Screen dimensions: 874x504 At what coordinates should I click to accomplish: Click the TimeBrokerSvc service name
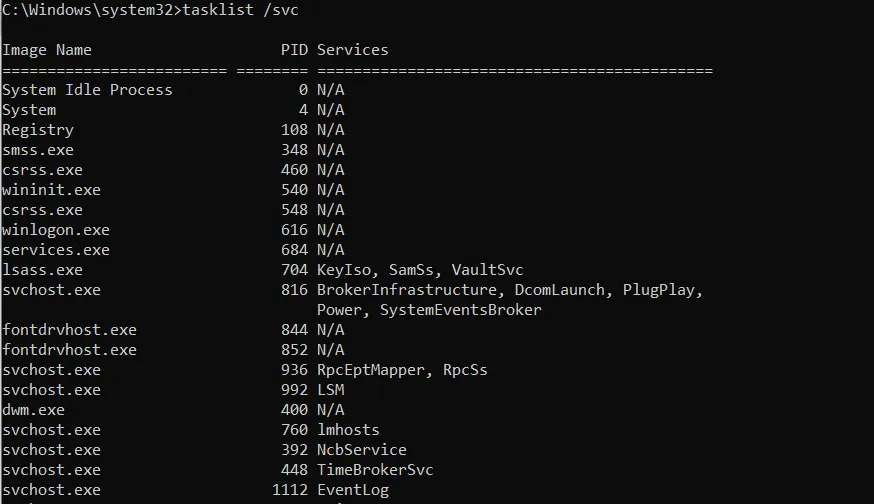tap(375, 470)
